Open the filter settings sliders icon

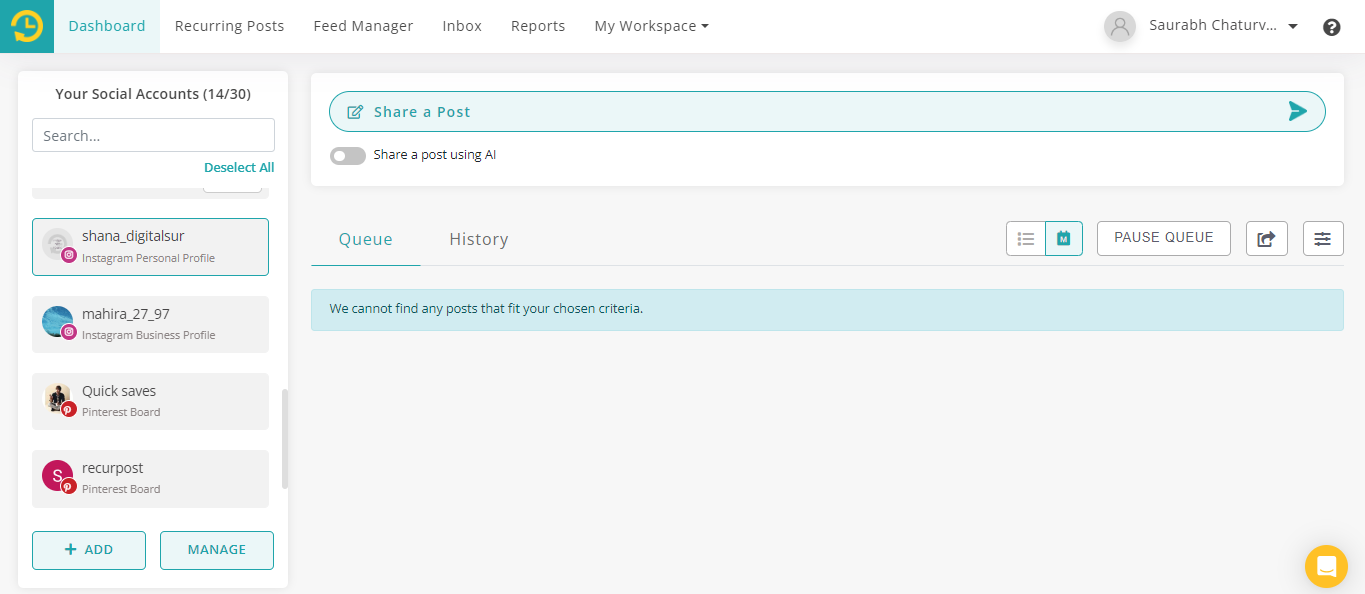pos(1323,238)
